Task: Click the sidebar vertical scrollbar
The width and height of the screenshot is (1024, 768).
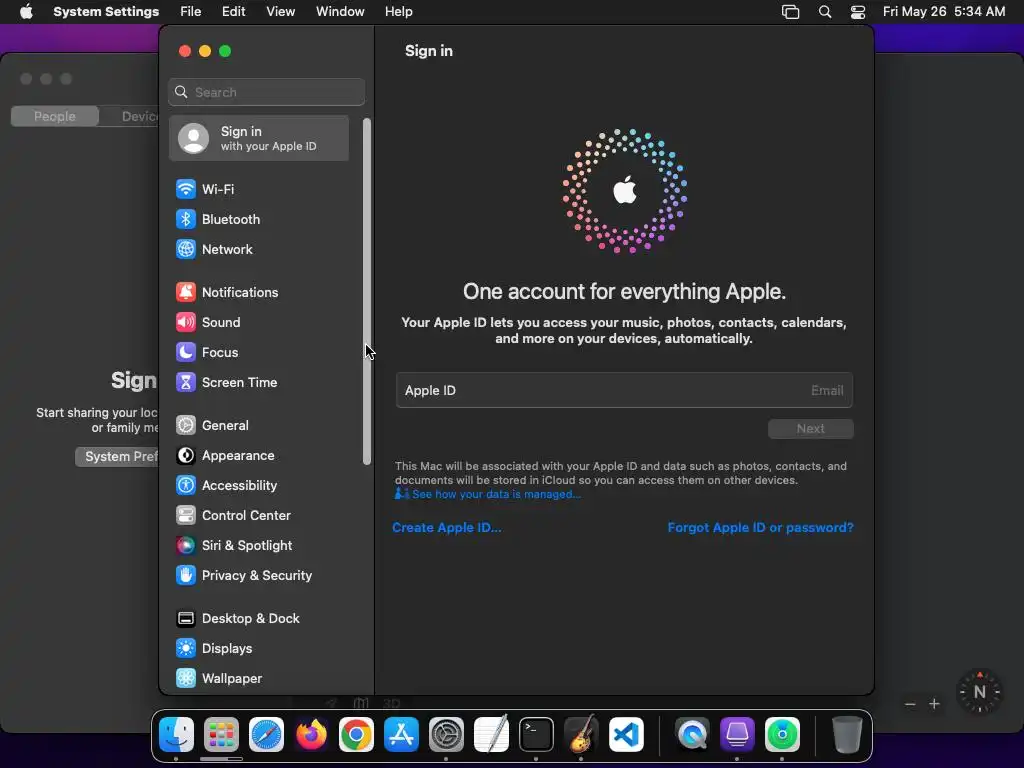Action: pos(367,292)
